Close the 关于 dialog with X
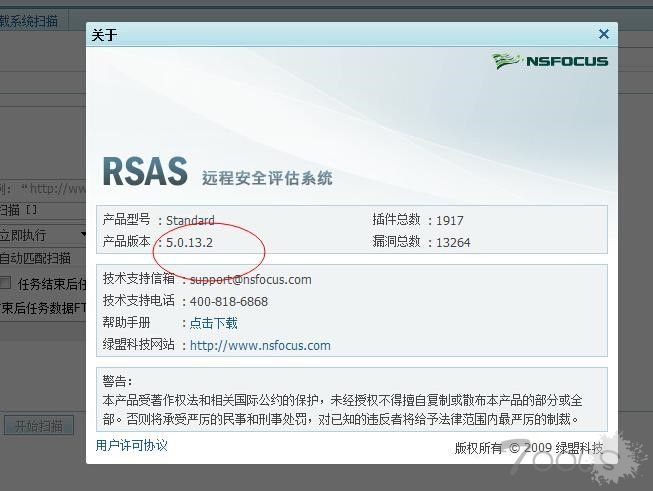Screen dimensions: 653x491 [x=603, y=34]
